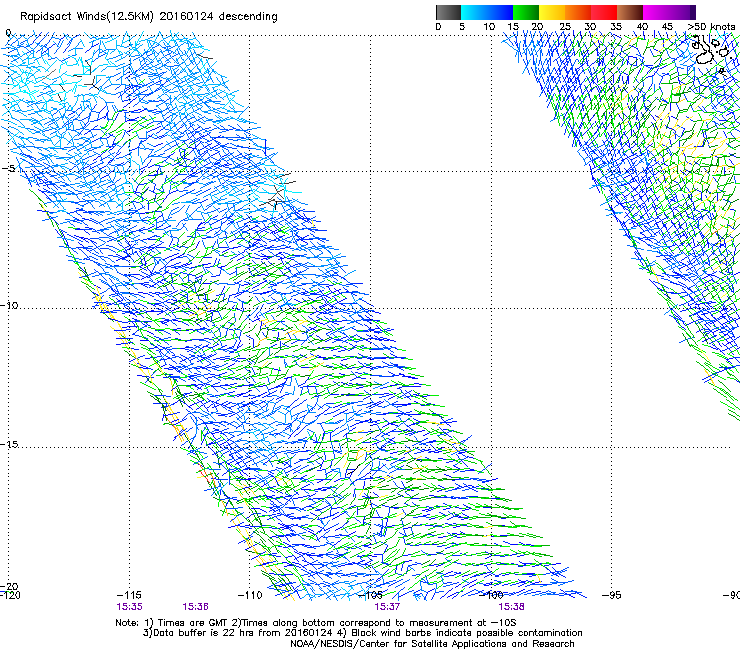Click the NOAA/NESDIS credit line
The width and height of the screenshot is (740, 650).
point(432,644)
